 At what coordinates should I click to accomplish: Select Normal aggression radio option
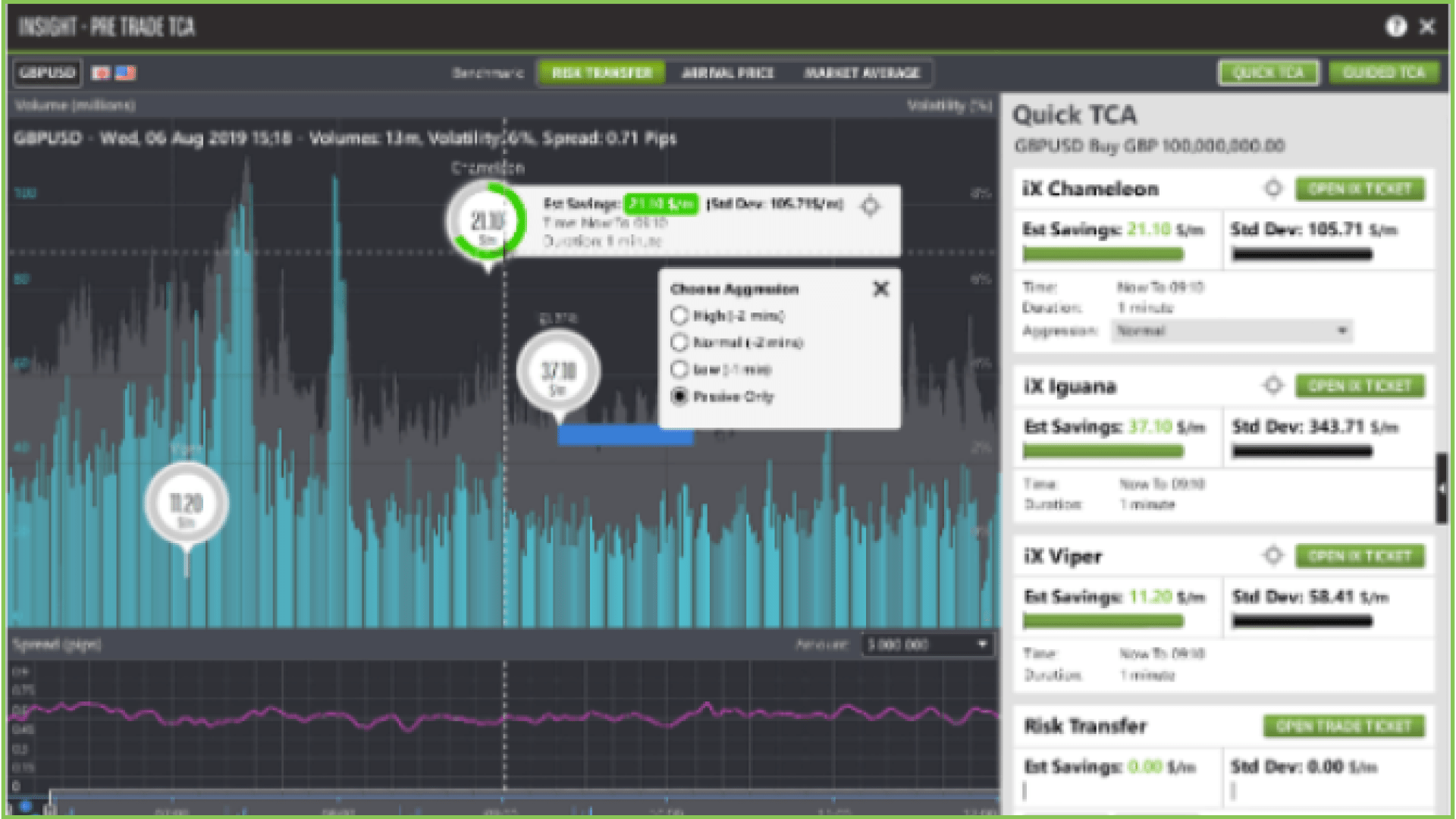[x=679, y=343]
